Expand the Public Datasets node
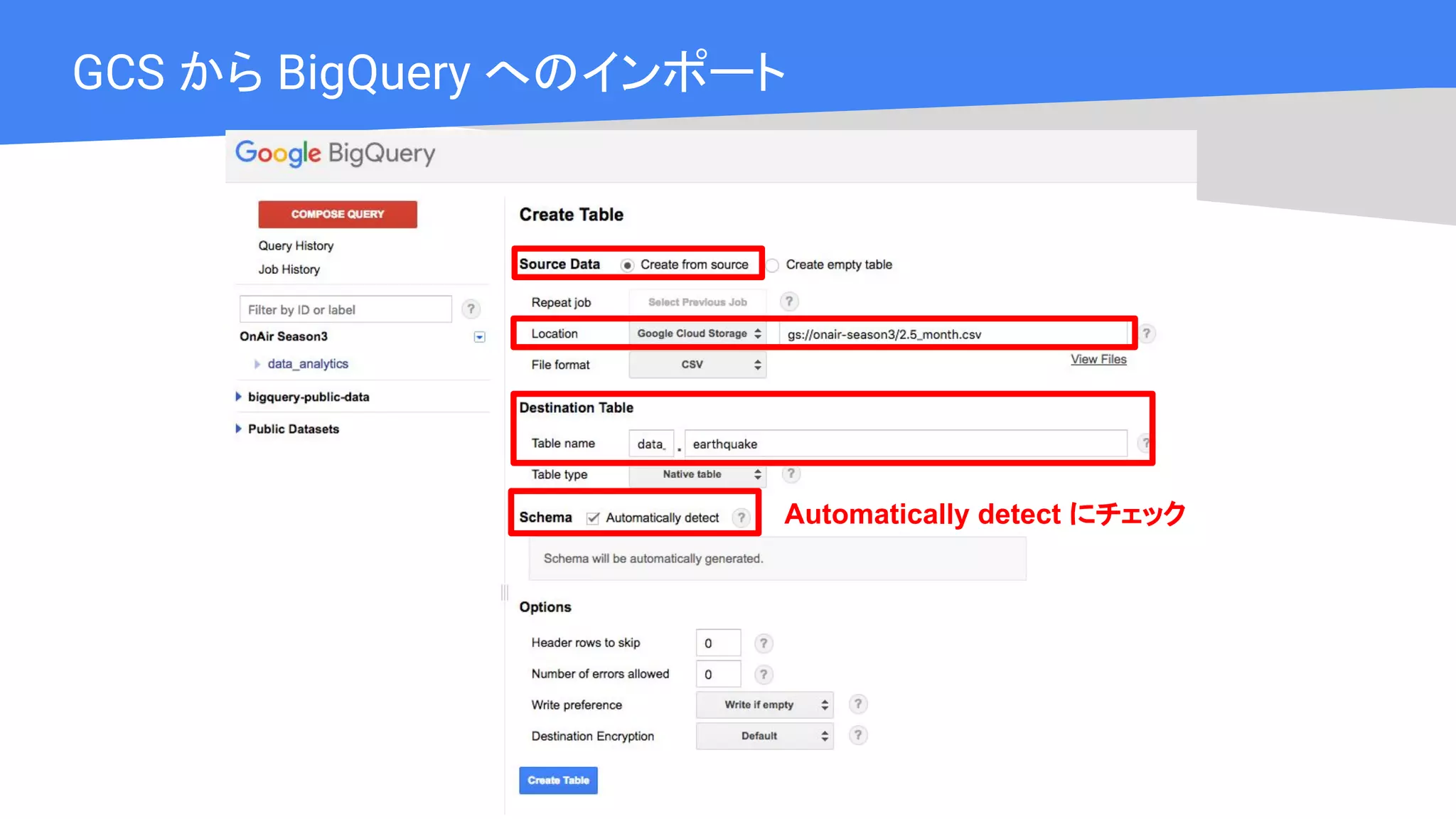This screenshot has width=1456, height=819. pyautogui.click(x=239, y=429)
